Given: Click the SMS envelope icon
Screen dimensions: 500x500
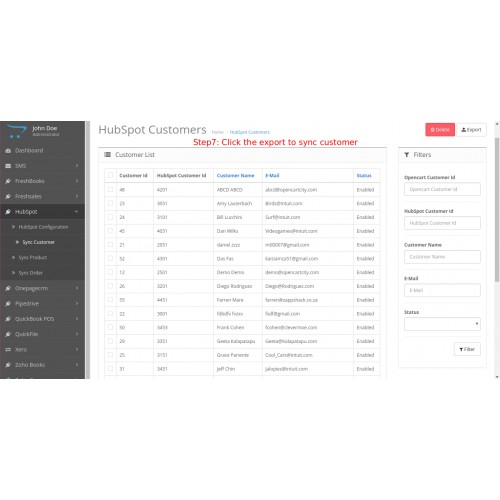Looking at the screenshot, I should tap(8, 166).
